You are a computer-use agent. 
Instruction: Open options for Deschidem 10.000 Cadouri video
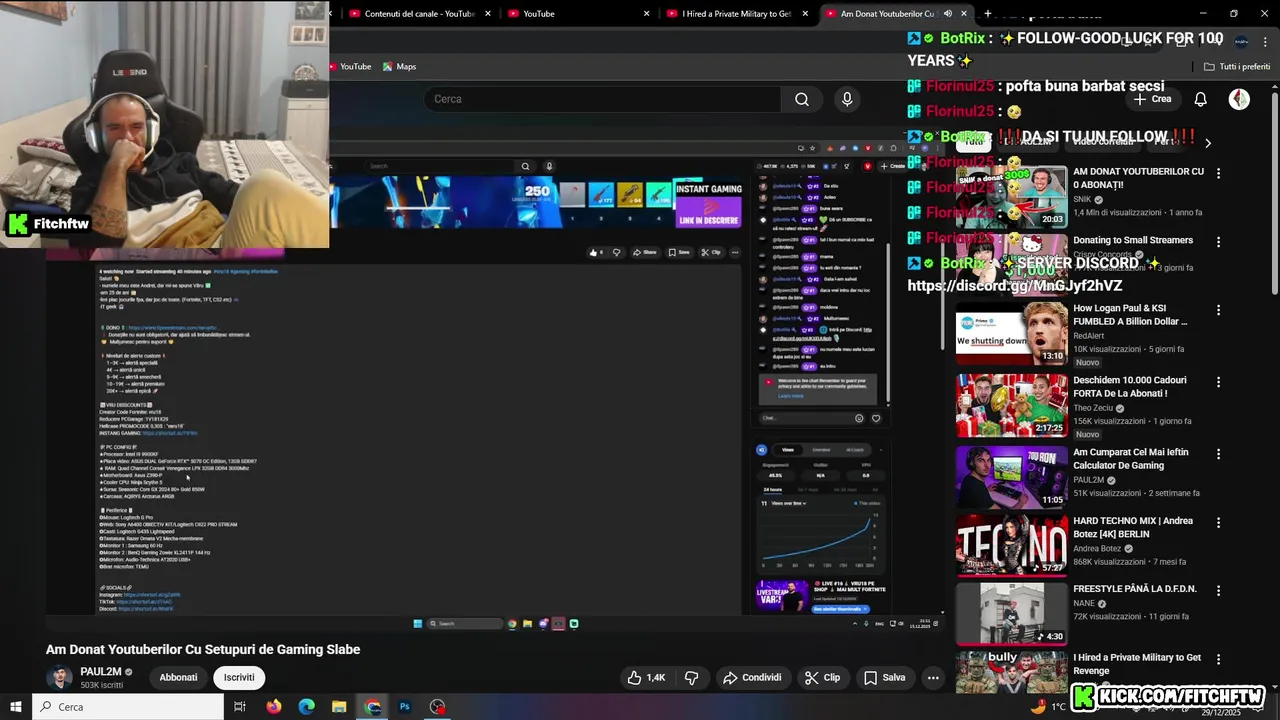(1218, 382)
